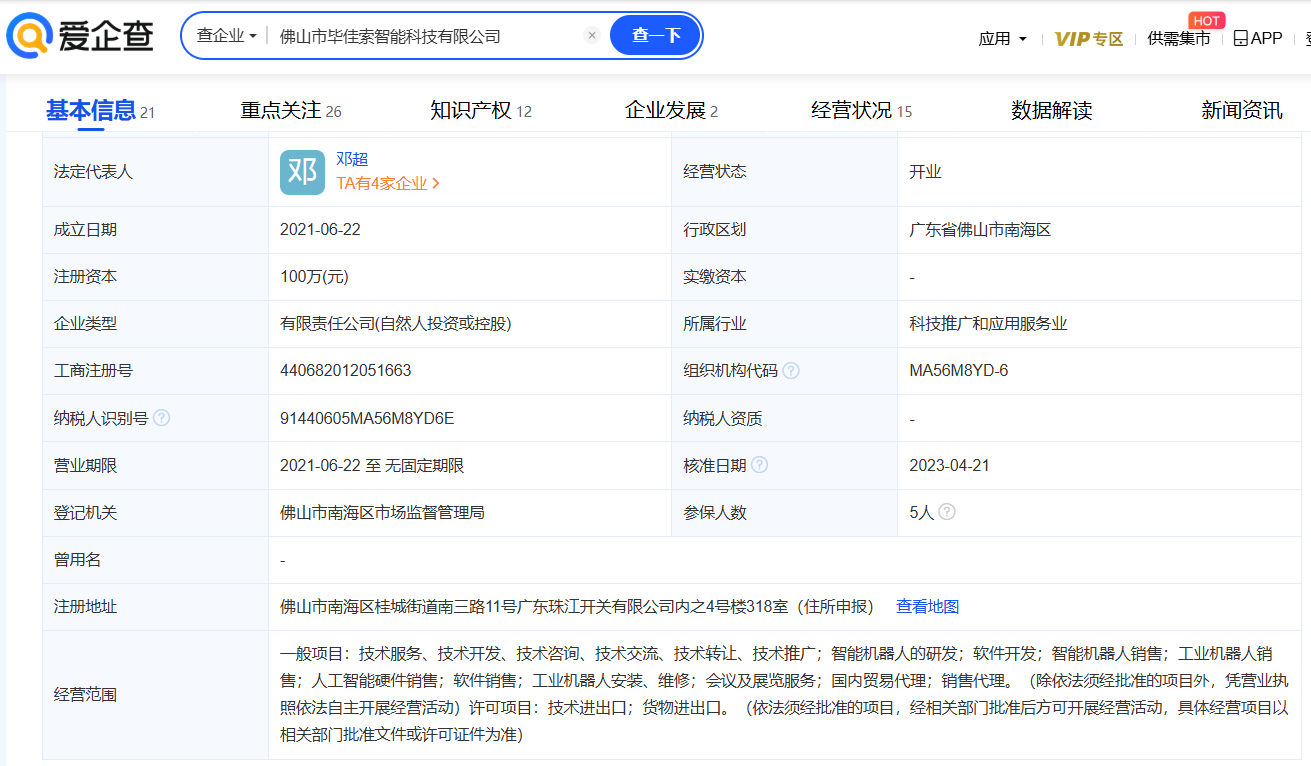The width and height of the screenshot is (1311, 766).
Task: Switch to the 数据解读 tab
Action: click(x=1051, y=110)
